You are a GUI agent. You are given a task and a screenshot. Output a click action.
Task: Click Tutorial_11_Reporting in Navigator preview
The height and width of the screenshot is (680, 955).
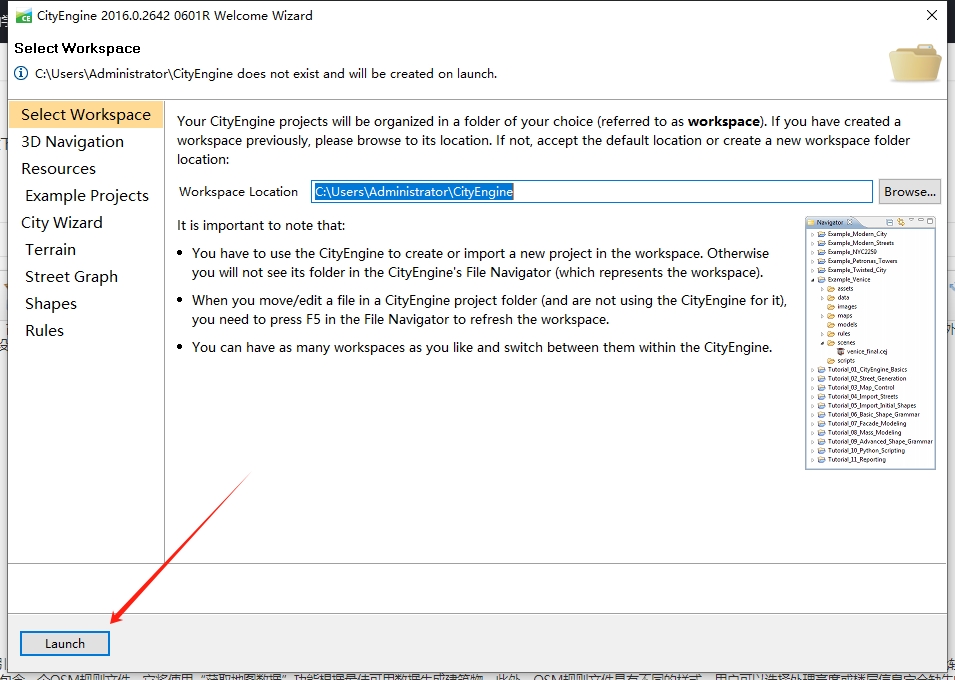856,459
